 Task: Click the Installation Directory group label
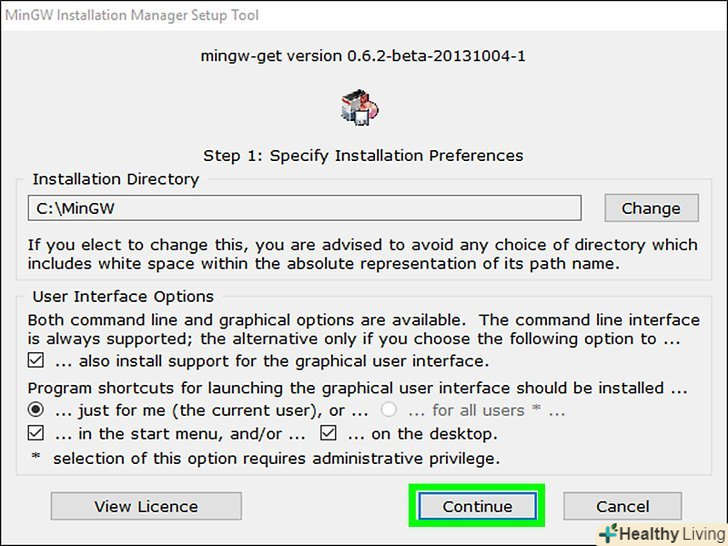[116, 179]
